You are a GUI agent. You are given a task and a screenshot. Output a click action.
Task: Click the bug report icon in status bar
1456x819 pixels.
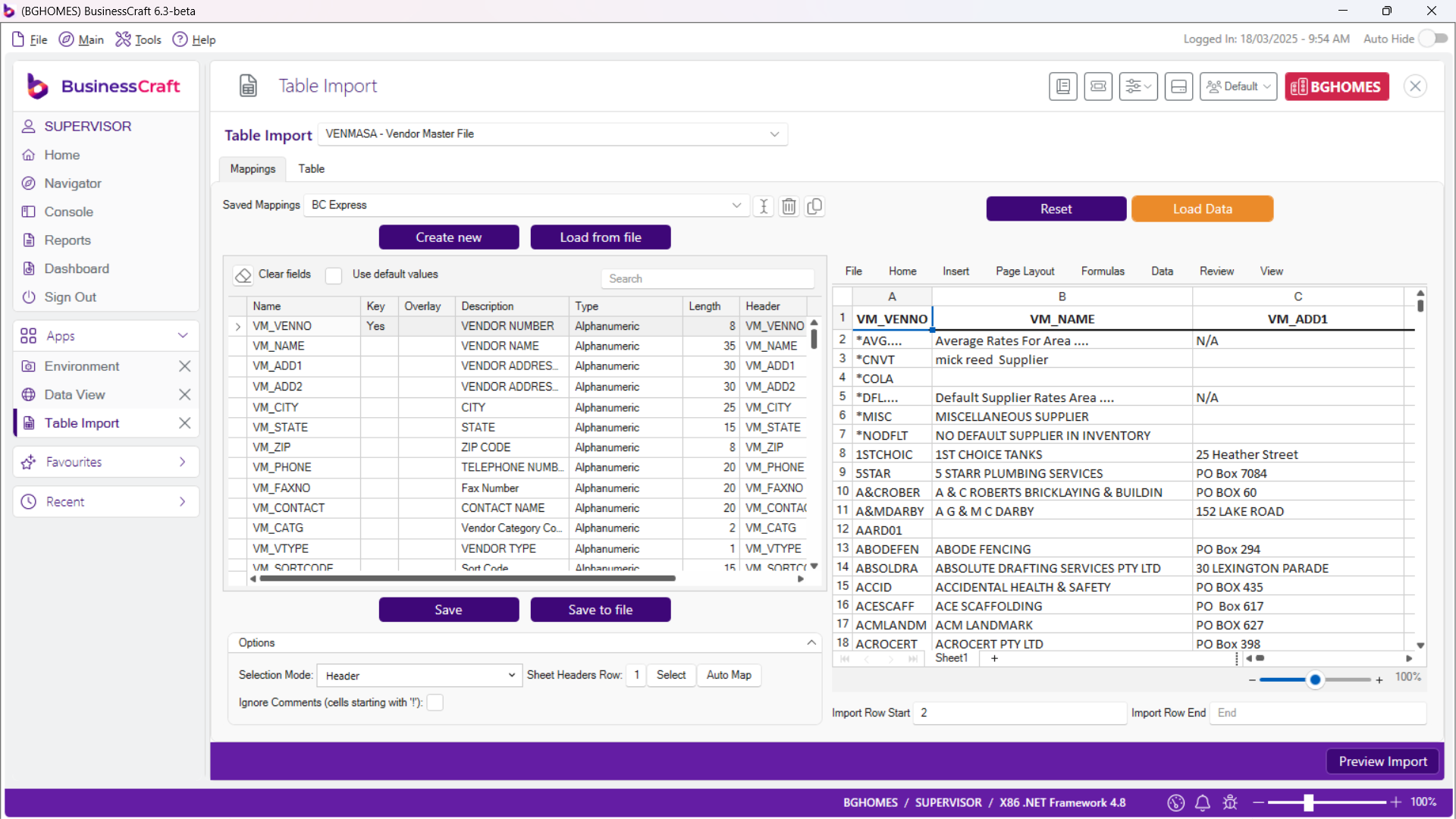(1230, 802)
